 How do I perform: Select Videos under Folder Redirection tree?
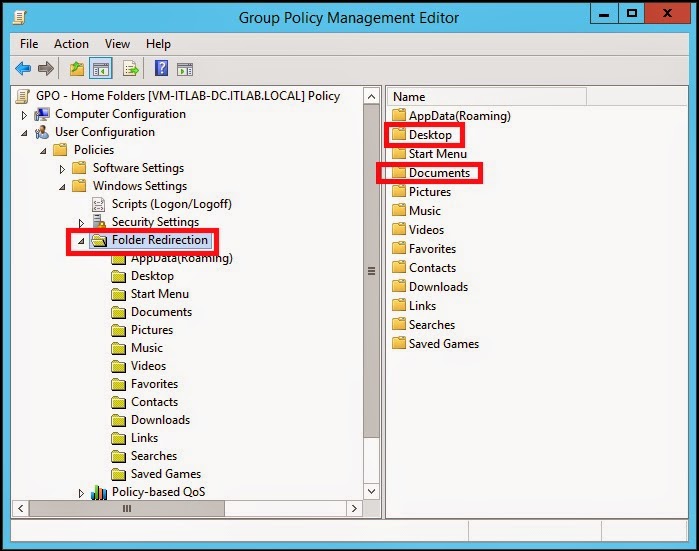pyautogui.click(x=148, y=366)
